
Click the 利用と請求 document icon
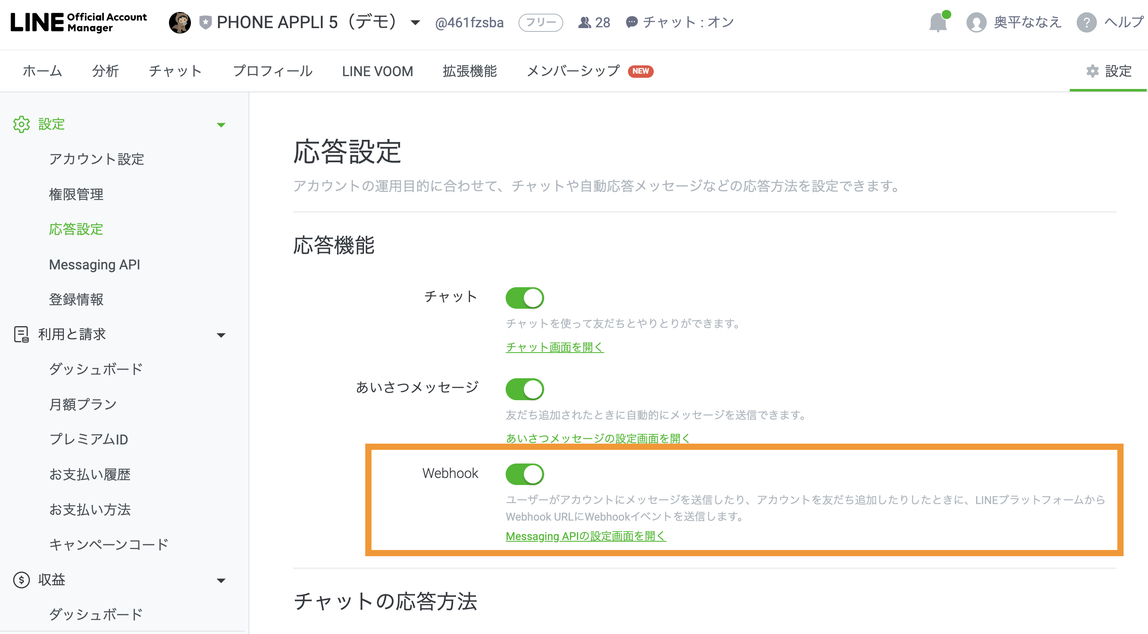21,335
